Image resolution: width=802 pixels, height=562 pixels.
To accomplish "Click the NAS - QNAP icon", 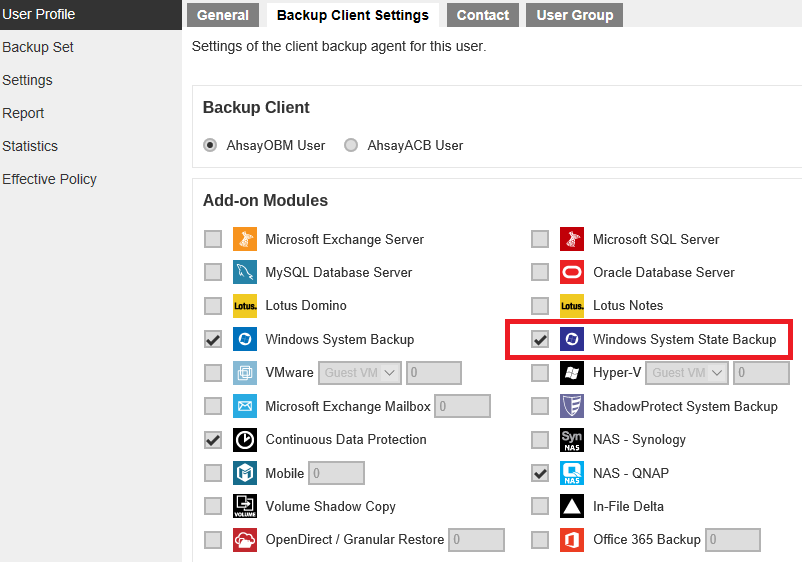I will tap(572, 473).
